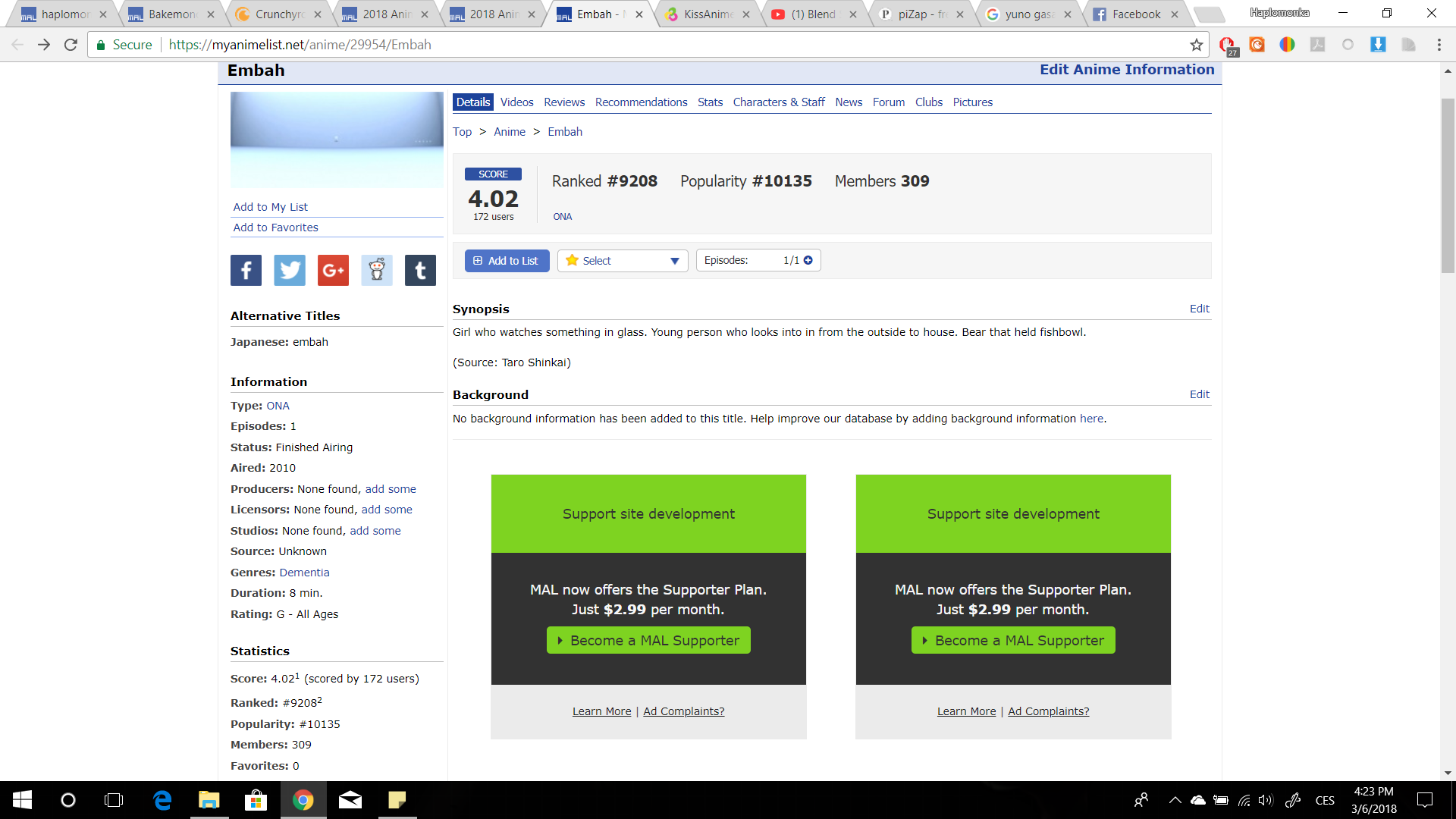
Task: Open Chrome three-dot menu
Action: click(1439, 45)
